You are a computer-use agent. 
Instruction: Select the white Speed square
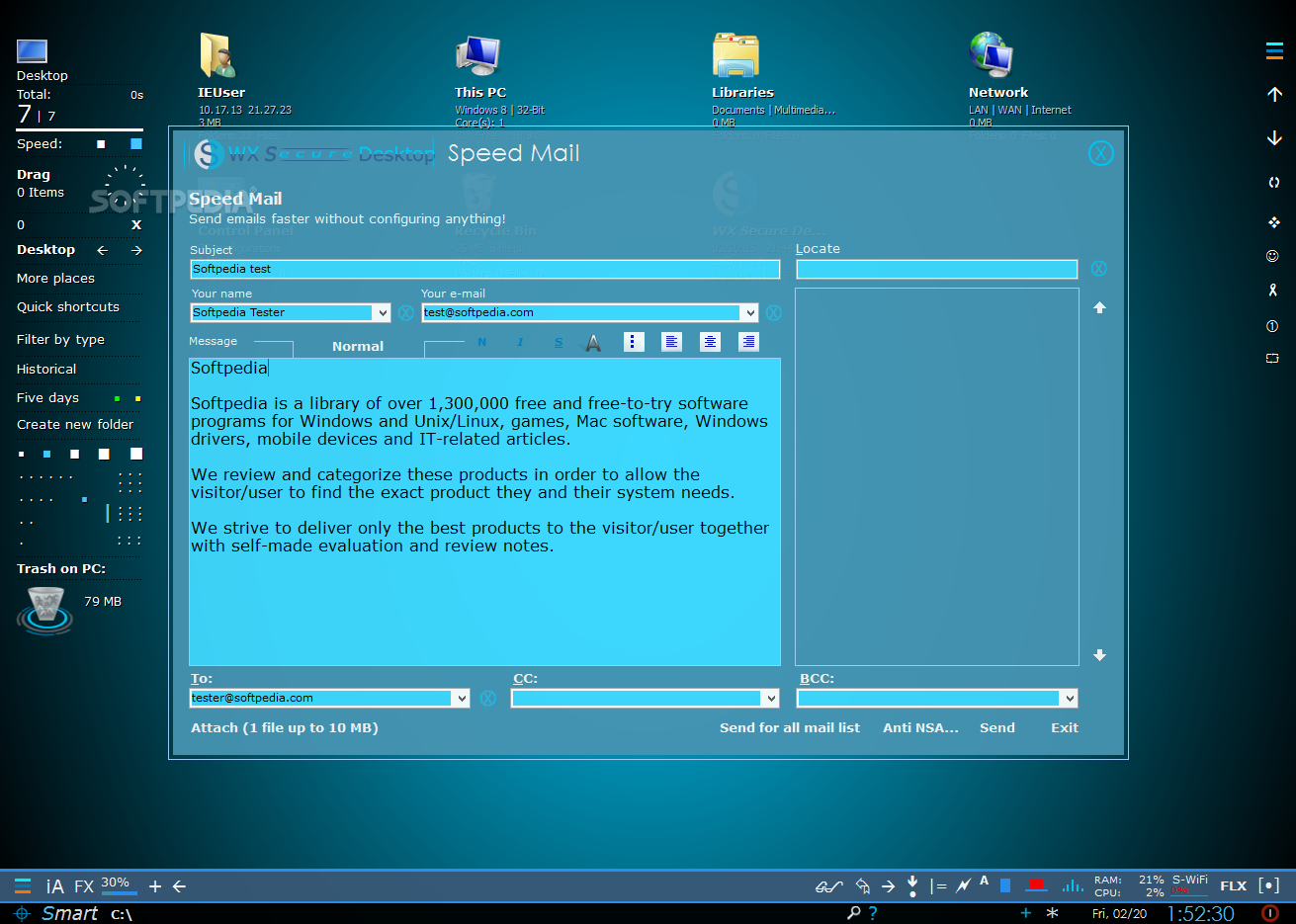point(101,144)
